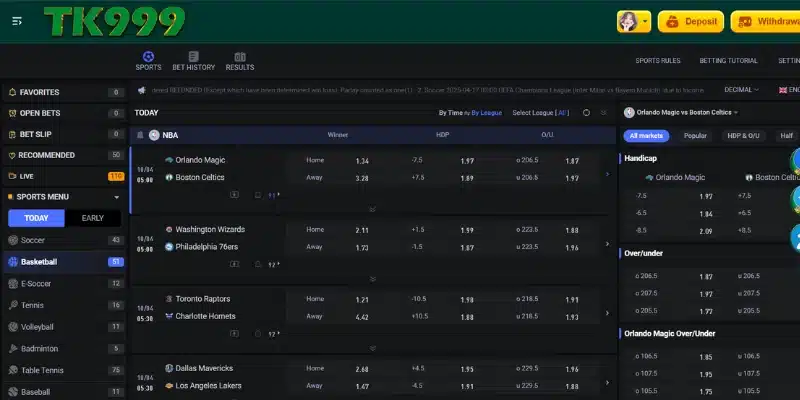The width and height of the screenshot is (800, 400).
Task: Select the Tennis racket icon in the sports menu
Action: 13,305
